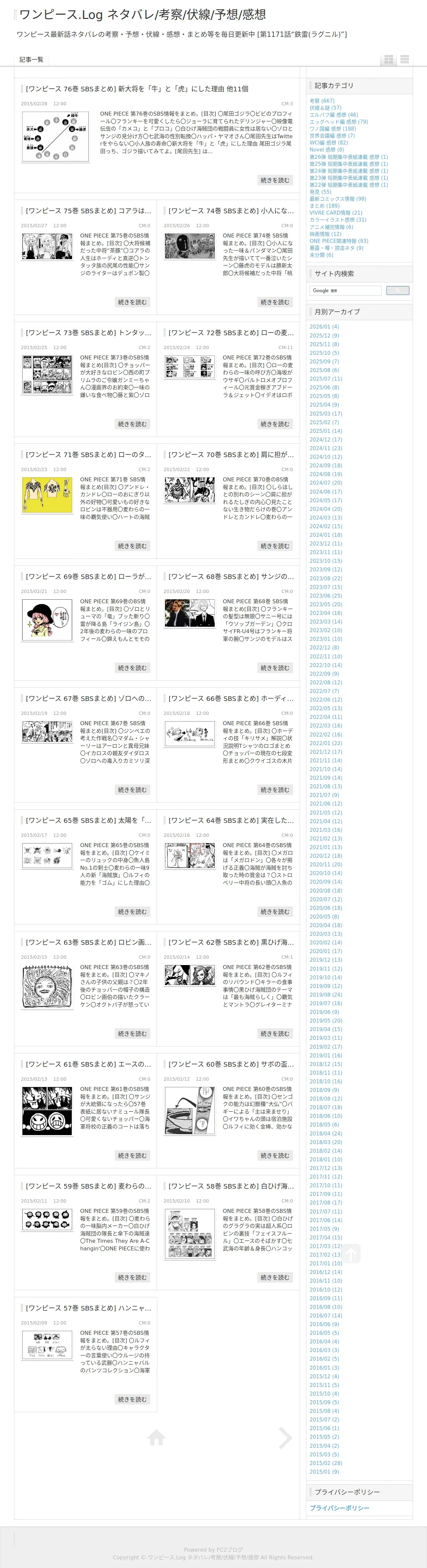
Task: Click the home icon below the article list
Action: click(x=157, y=1438)
